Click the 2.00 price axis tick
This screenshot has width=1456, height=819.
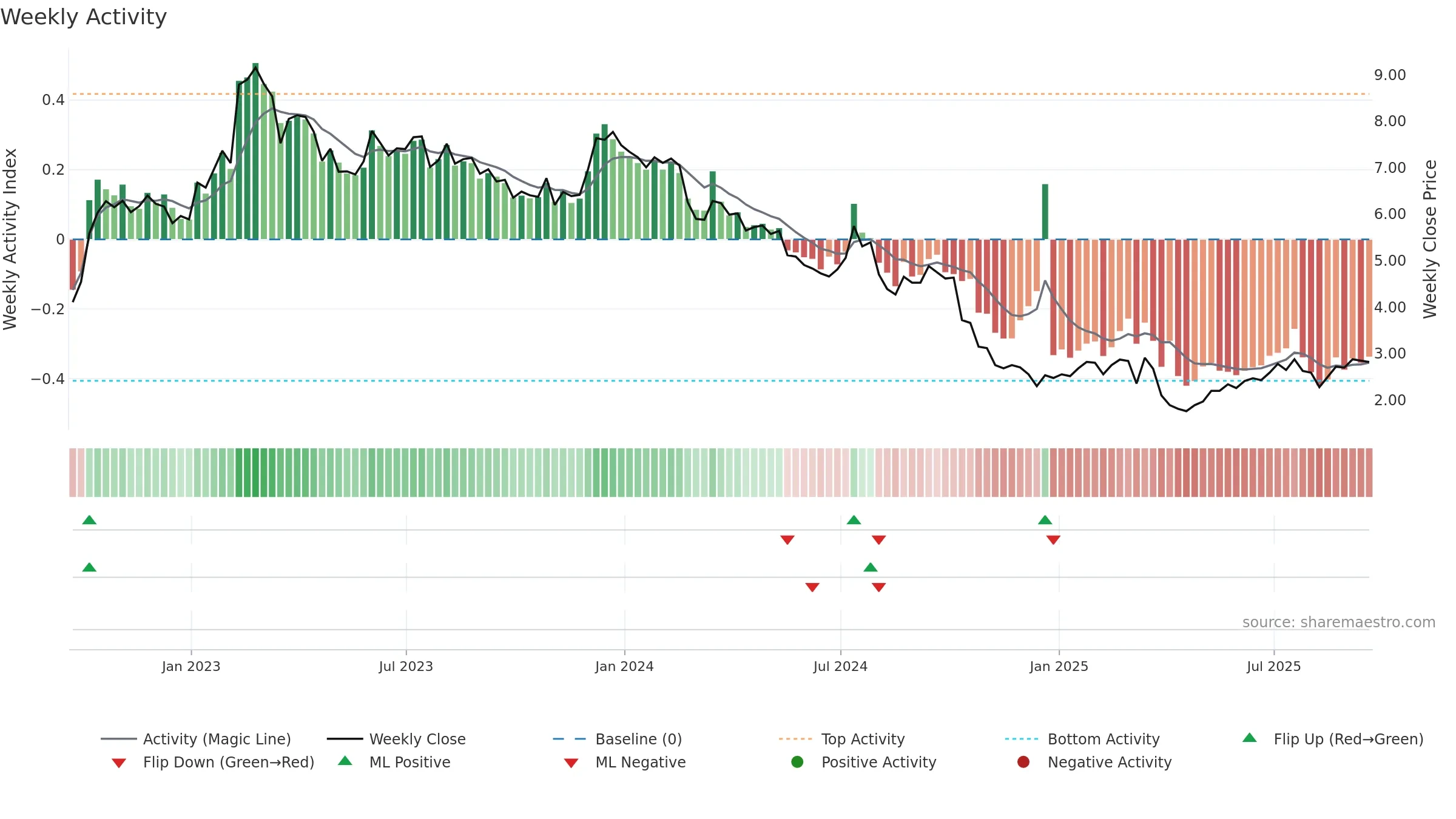(x=1390, y=400)
